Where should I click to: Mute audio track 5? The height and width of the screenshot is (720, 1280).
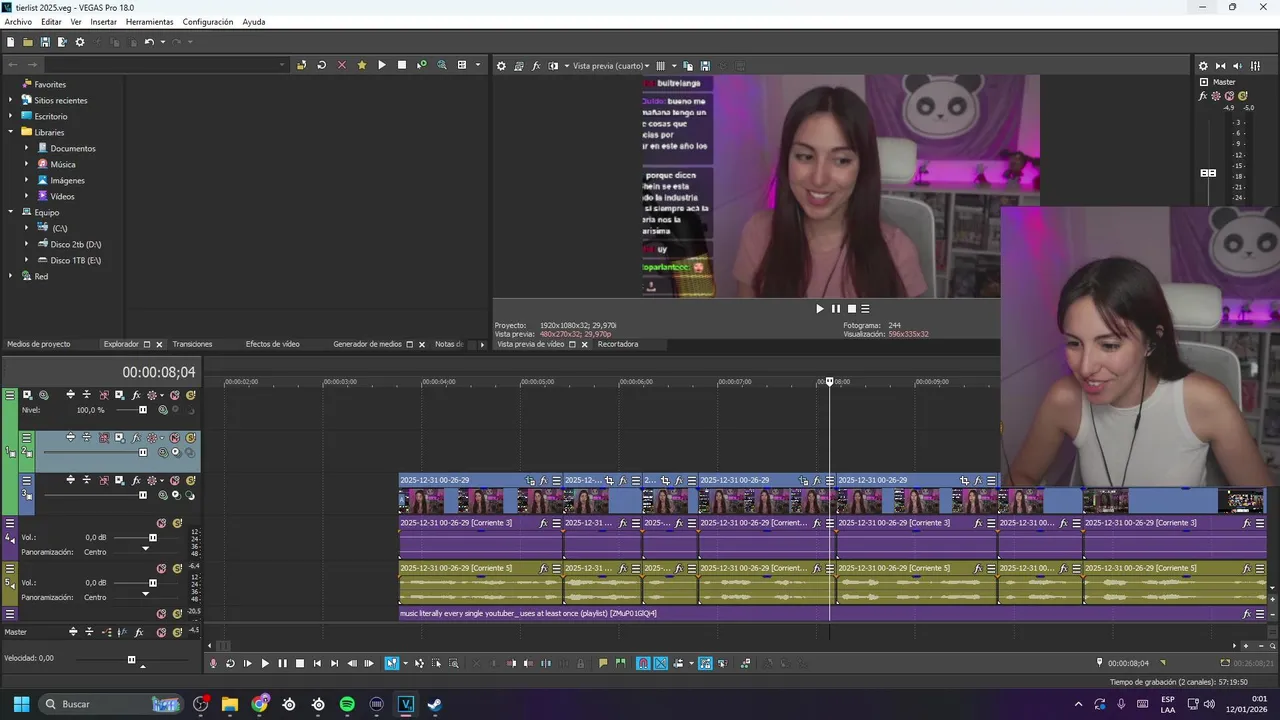point(161,569)
